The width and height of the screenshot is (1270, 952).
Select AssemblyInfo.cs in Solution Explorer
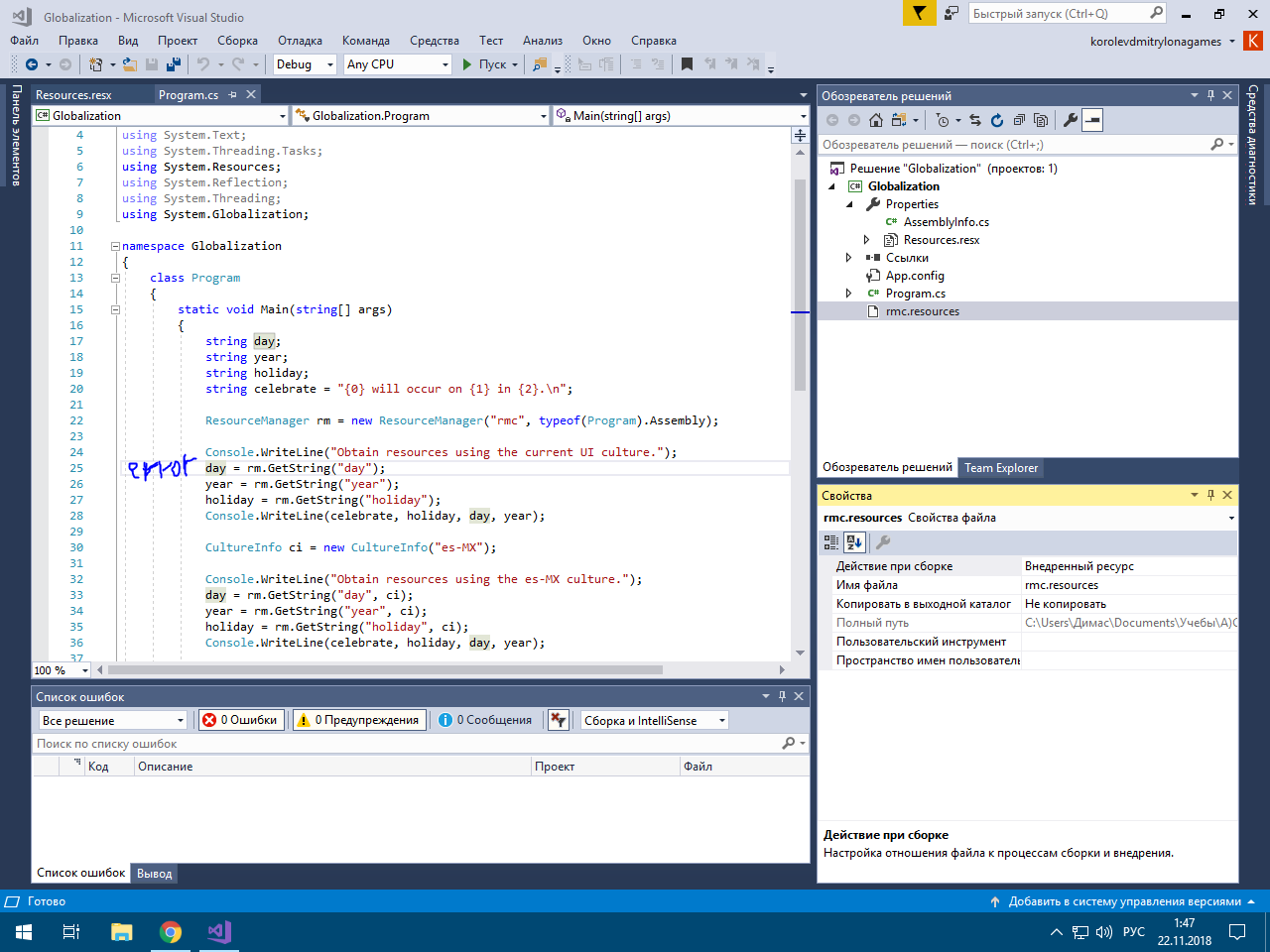click(x=946, y=222)
